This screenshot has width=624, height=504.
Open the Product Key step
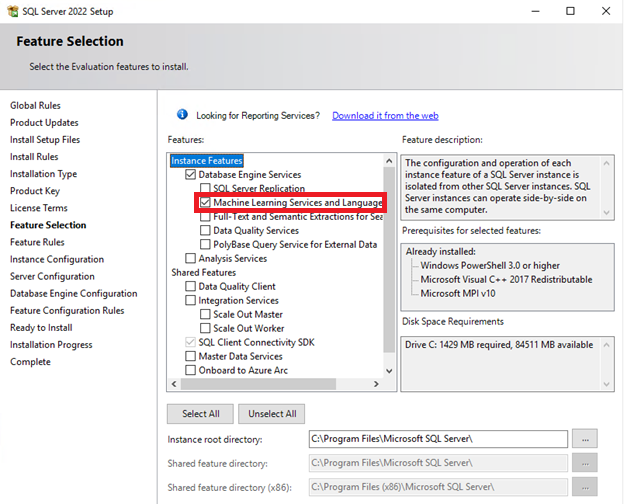pos(35,191)
